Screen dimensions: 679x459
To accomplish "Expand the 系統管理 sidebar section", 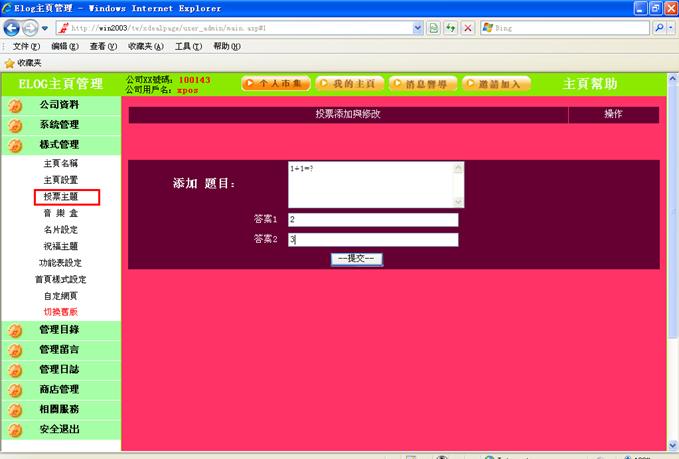I will point(59,125).
